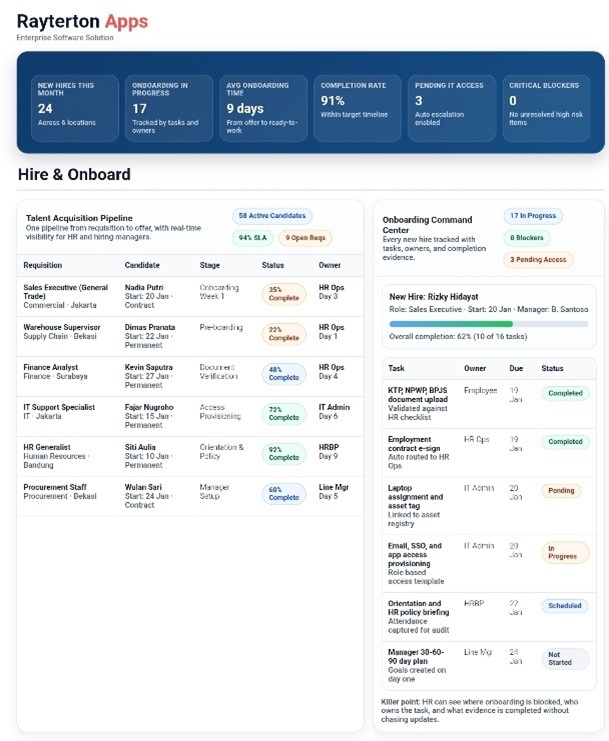
Task: Click the 94% SLA badge
Action: (253, 238)
